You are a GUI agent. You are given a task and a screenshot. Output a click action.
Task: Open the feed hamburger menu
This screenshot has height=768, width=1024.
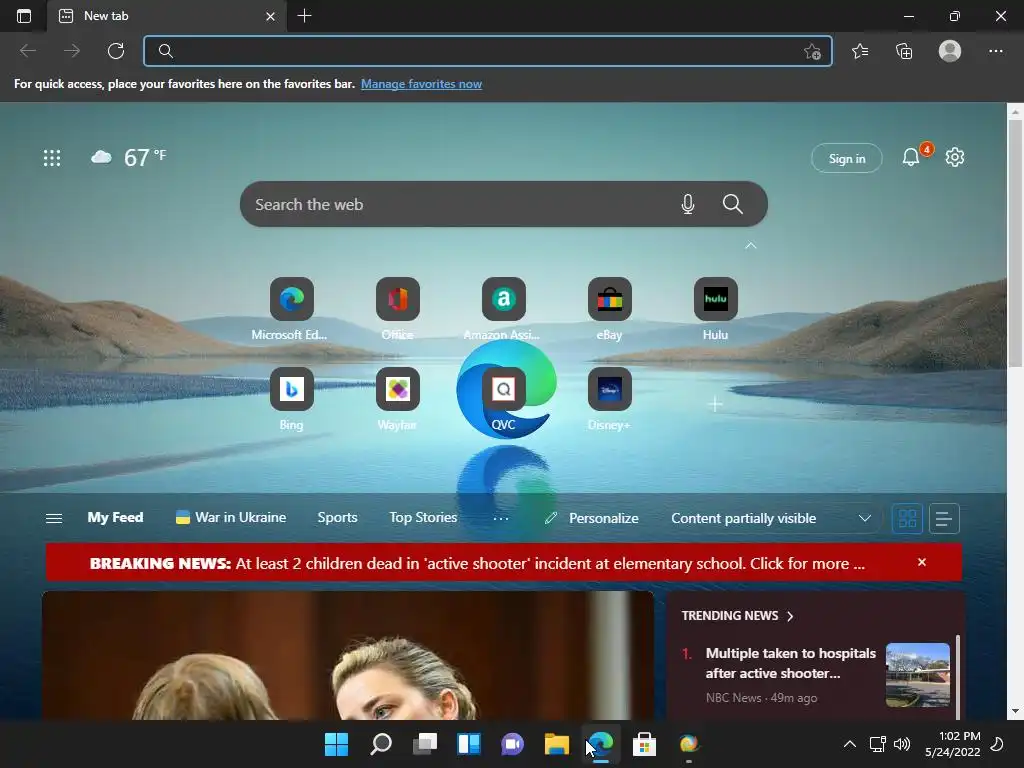point(54,518)
